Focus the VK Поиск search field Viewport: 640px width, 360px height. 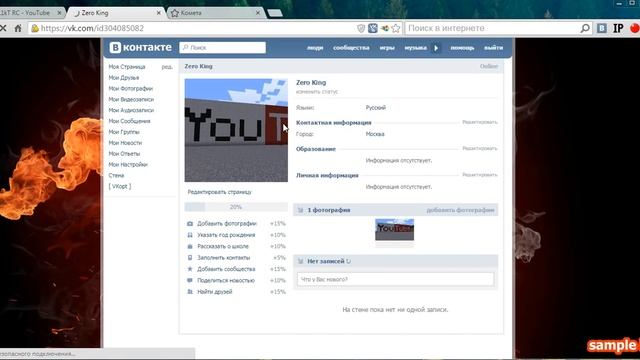(222, 48)
